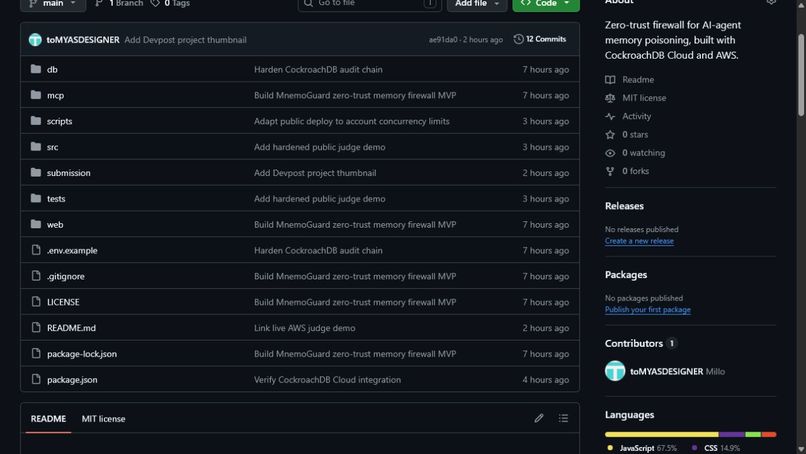Click the tests folder icon
This screenshot has width=806, height=454.
coord(35,198)
